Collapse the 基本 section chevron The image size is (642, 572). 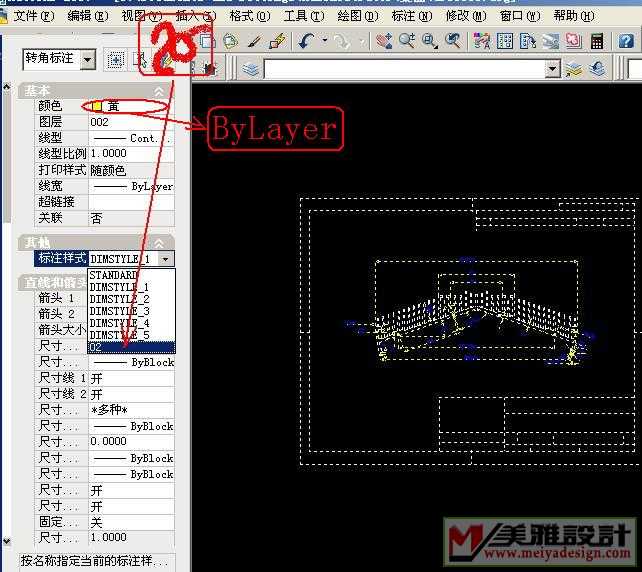tap(158, 91)
